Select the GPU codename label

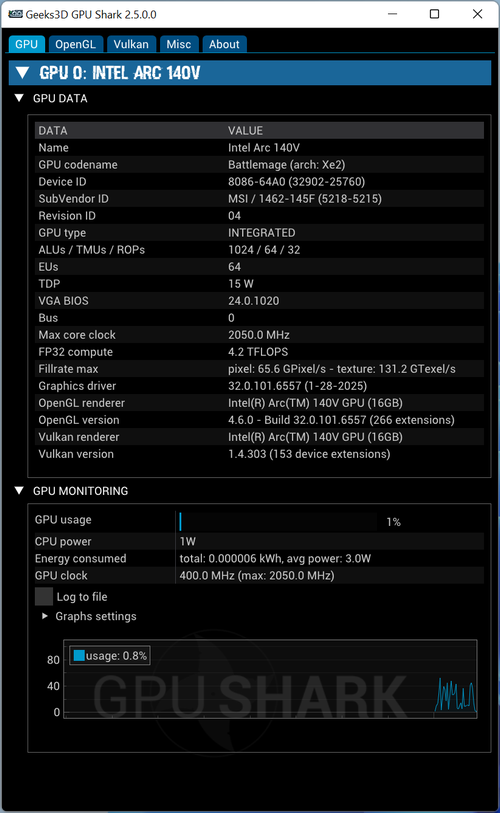(78, 165)
